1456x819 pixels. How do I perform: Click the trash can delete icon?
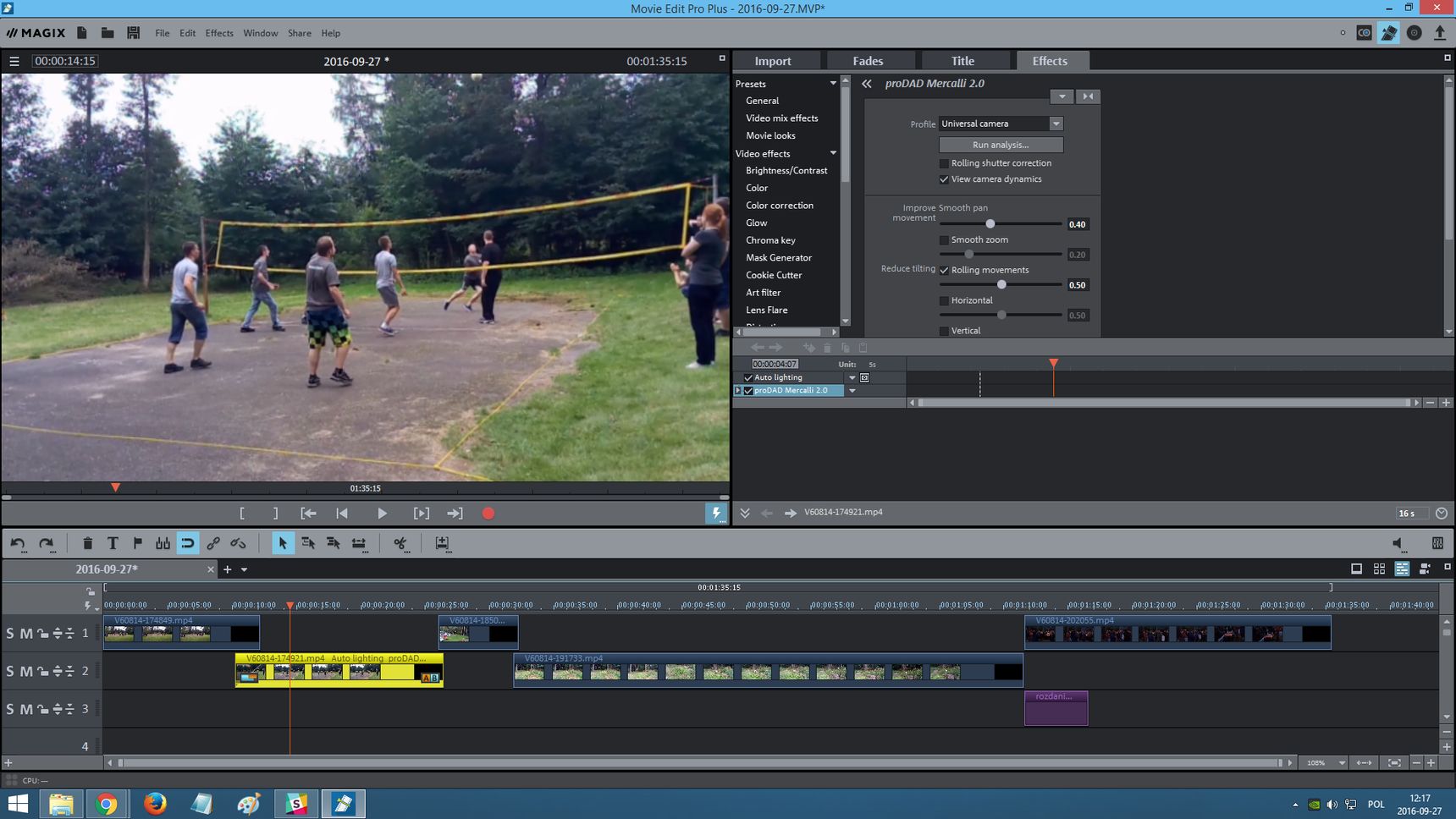(87, 543)
